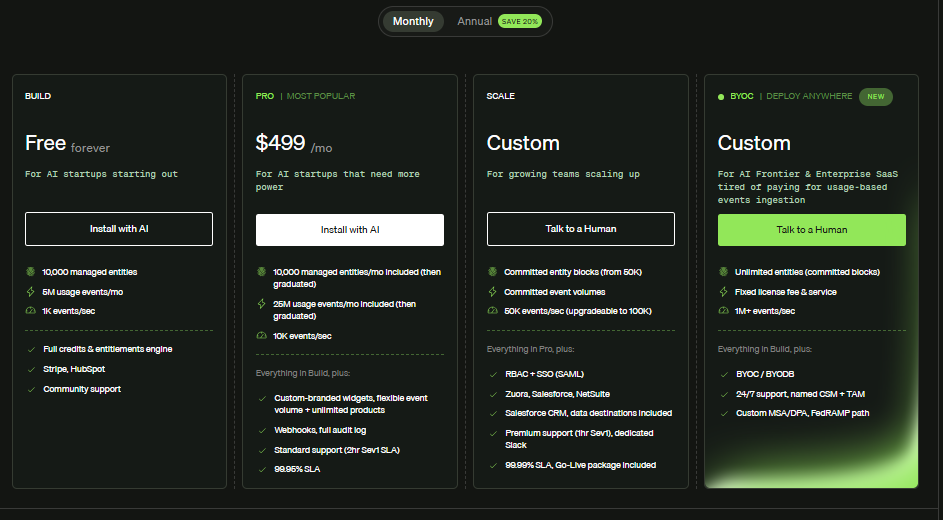Click speed gauge icon beside 1K events/sec

31,311
